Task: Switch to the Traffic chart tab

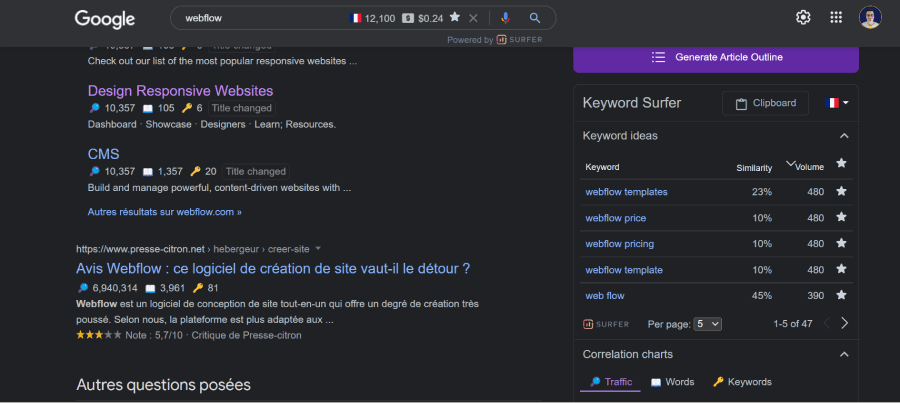Action: (x=611, y=382)
